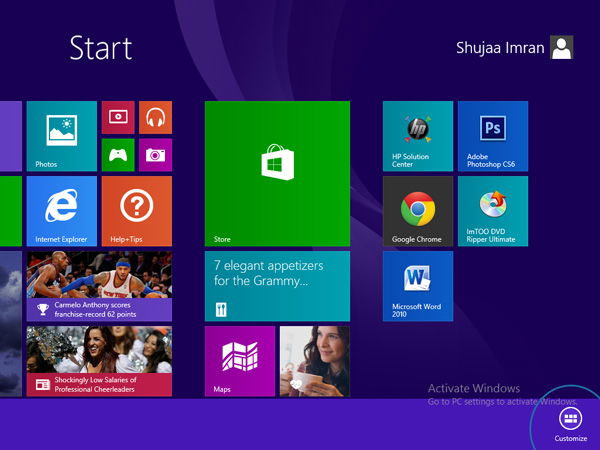Open Internet Explorer tile
The width and height of the screenshot is (600, 450).
tap(62, 211)
